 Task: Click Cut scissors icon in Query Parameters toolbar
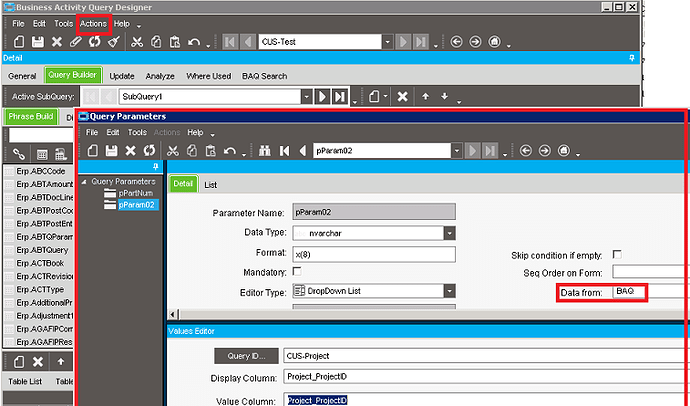pos(172,150)
